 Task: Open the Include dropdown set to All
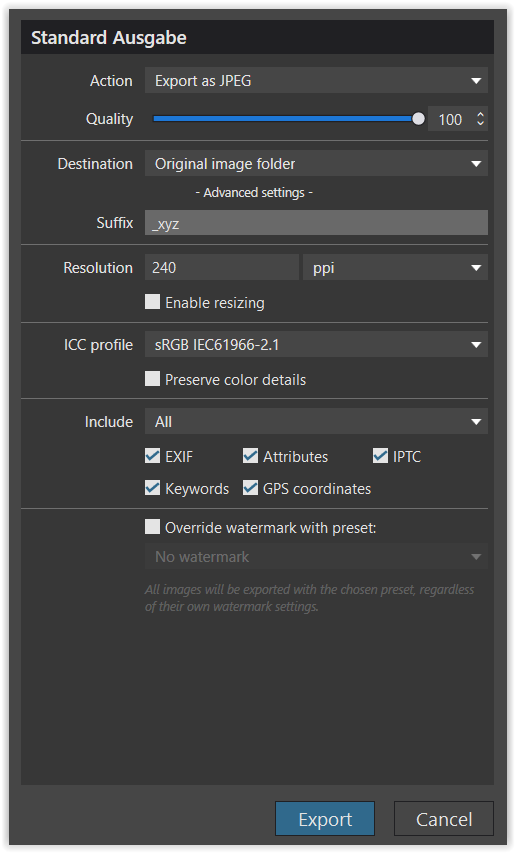[x=316, y=422]
